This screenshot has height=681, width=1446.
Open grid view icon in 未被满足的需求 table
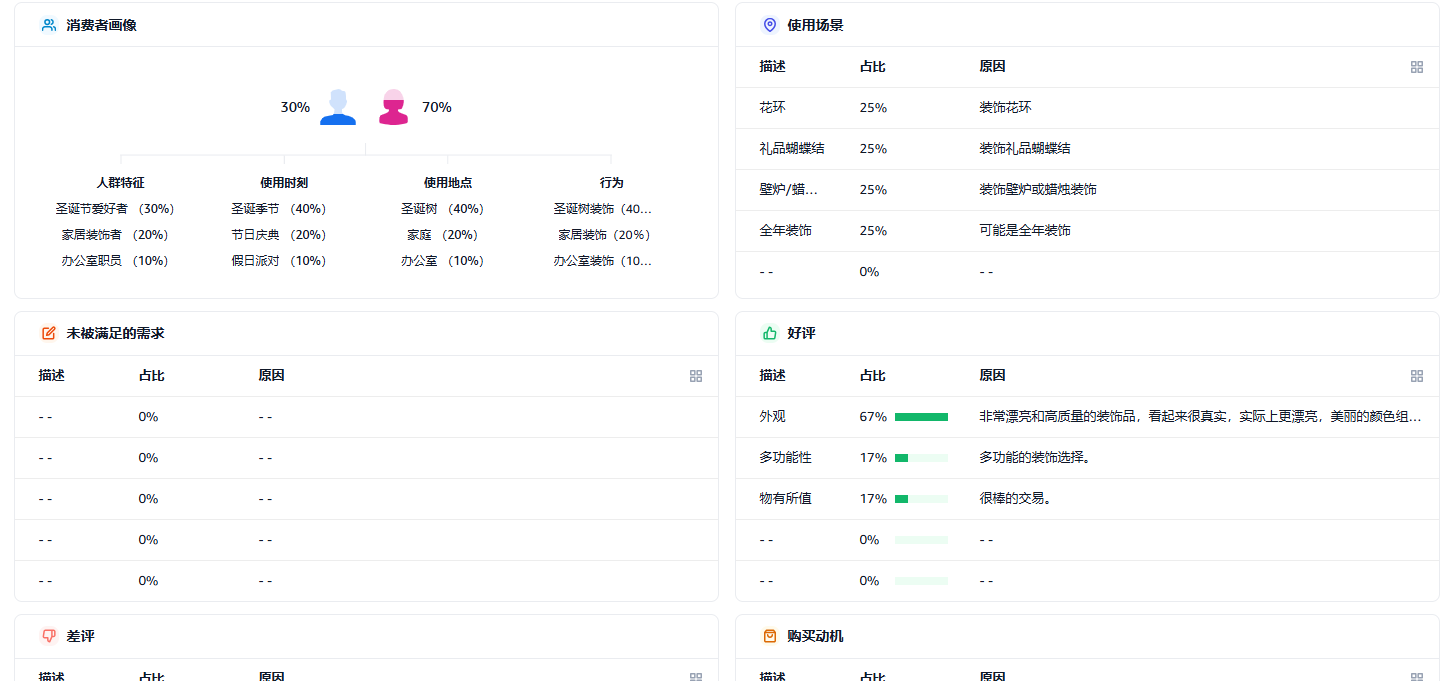point(696,376)
